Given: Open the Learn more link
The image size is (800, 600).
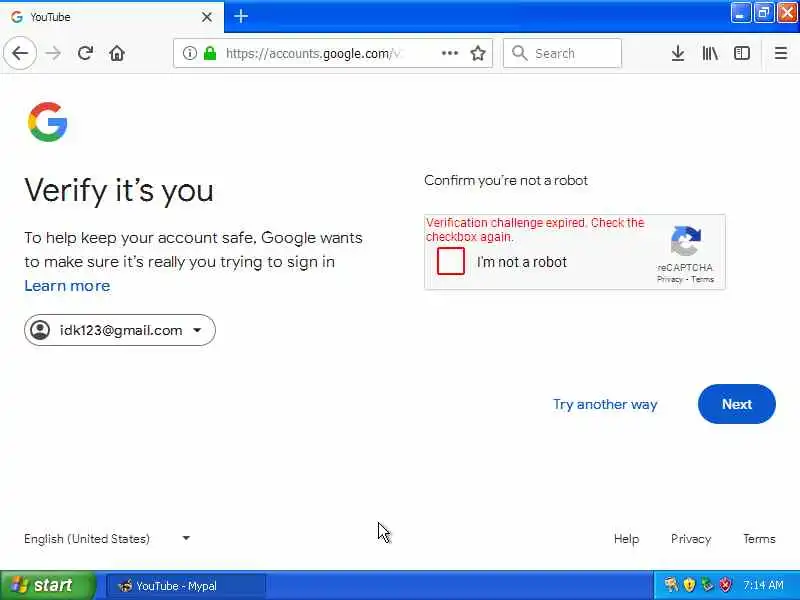Looking at the screenshot, I should click(x=67, y=286).
